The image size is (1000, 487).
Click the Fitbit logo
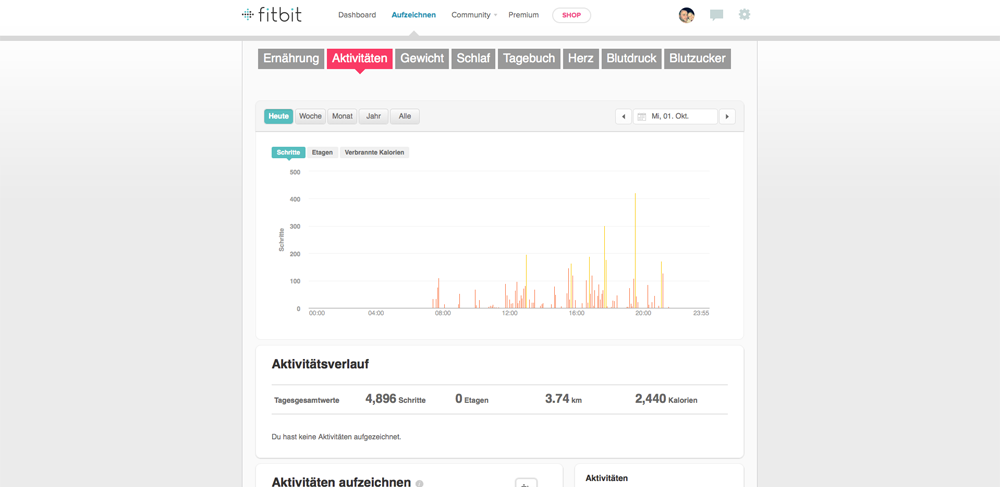click(x=272, y=15)
